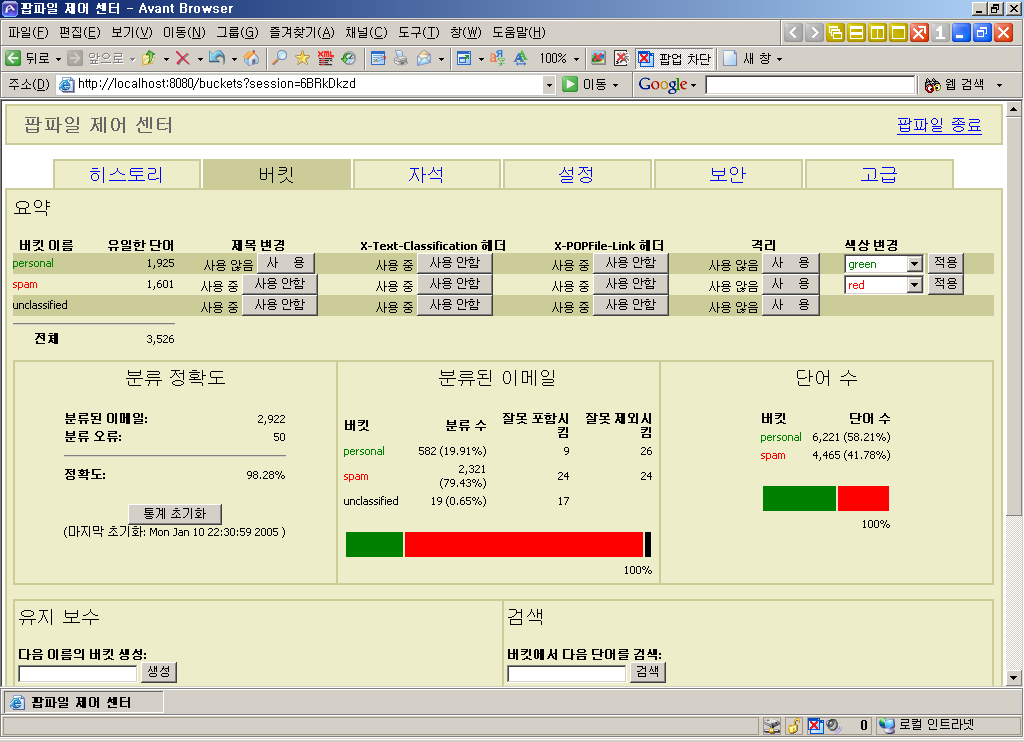Expand the web search options arrow
1024x742 pixels.
(x=999, y=85)
